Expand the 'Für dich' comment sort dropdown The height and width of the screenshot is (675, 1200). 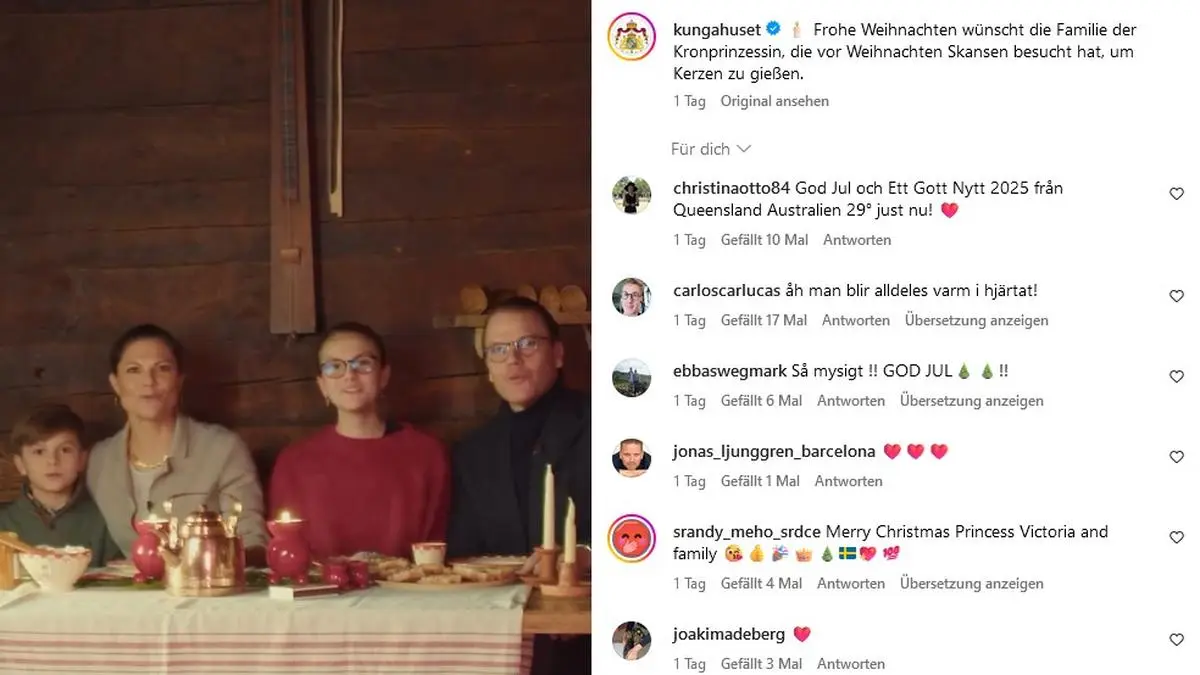[x=711, y=149]
